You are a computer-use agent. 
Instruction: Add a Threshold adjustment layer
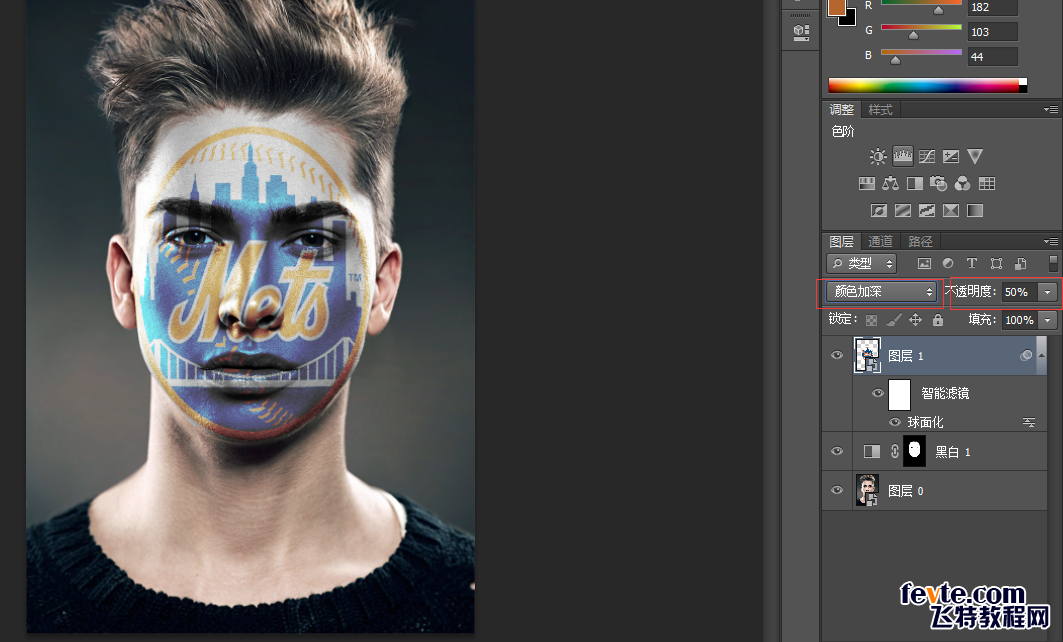coord(927,211)
